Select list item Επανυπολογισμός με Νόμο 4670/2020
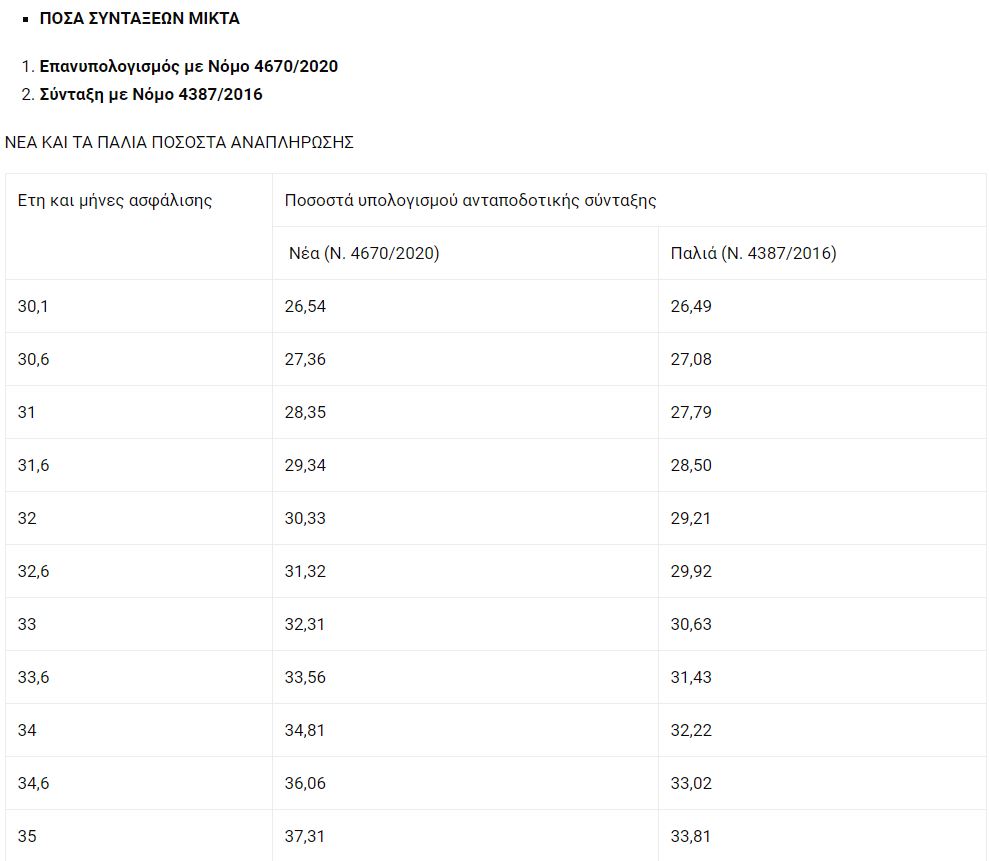 189,66
